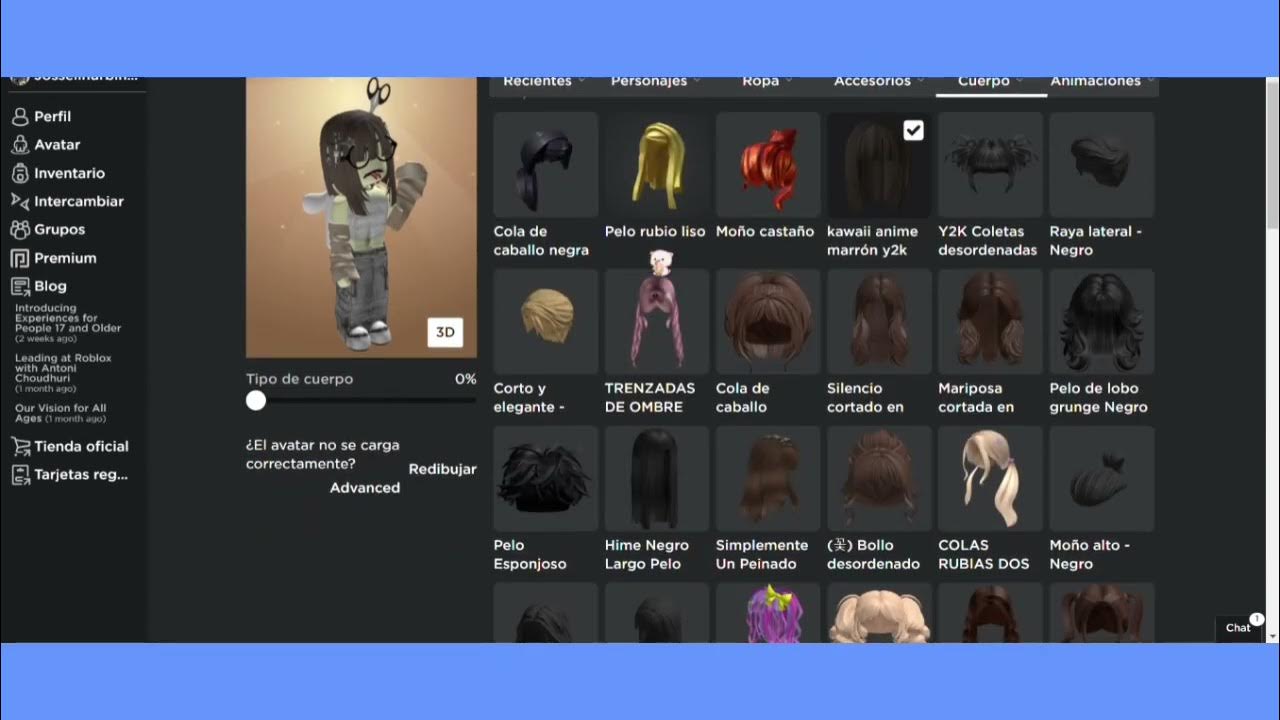Screen dimensions: 1280x720
Task: Read blog post Introducing Experiences for People 17
Action: [68, 322]
